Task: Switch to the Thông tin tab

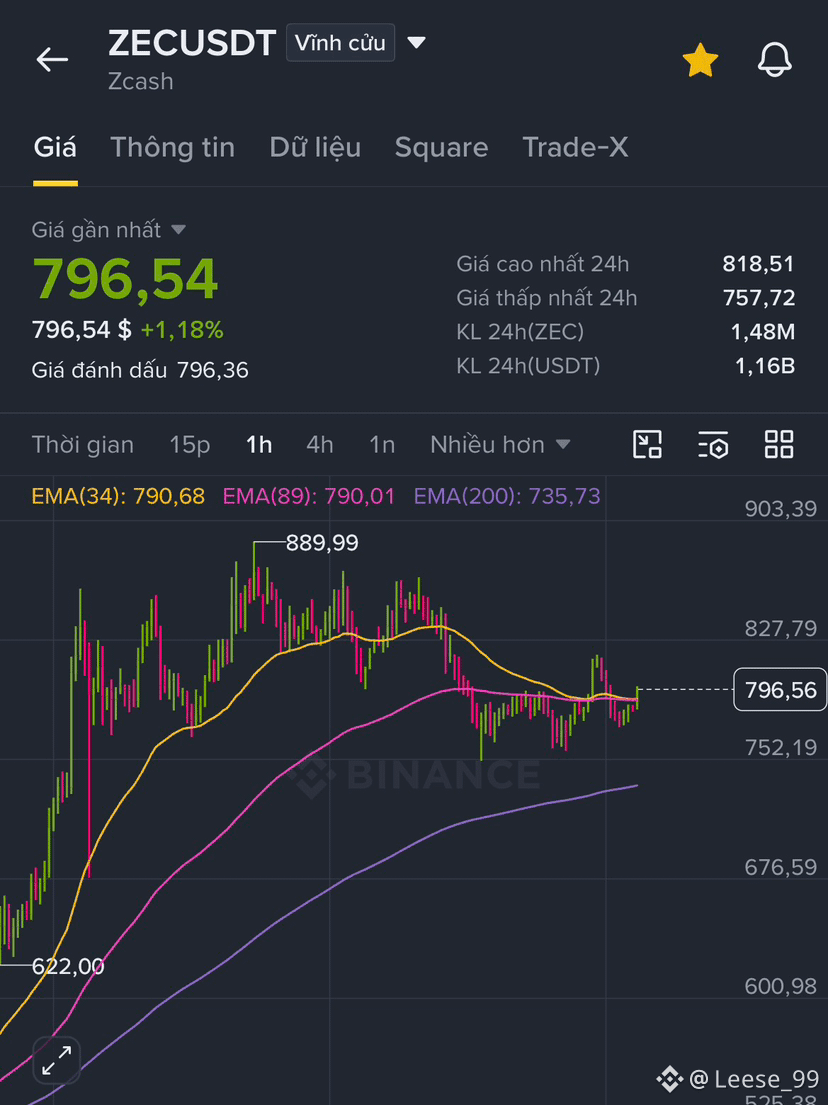Action: (173, 147)
